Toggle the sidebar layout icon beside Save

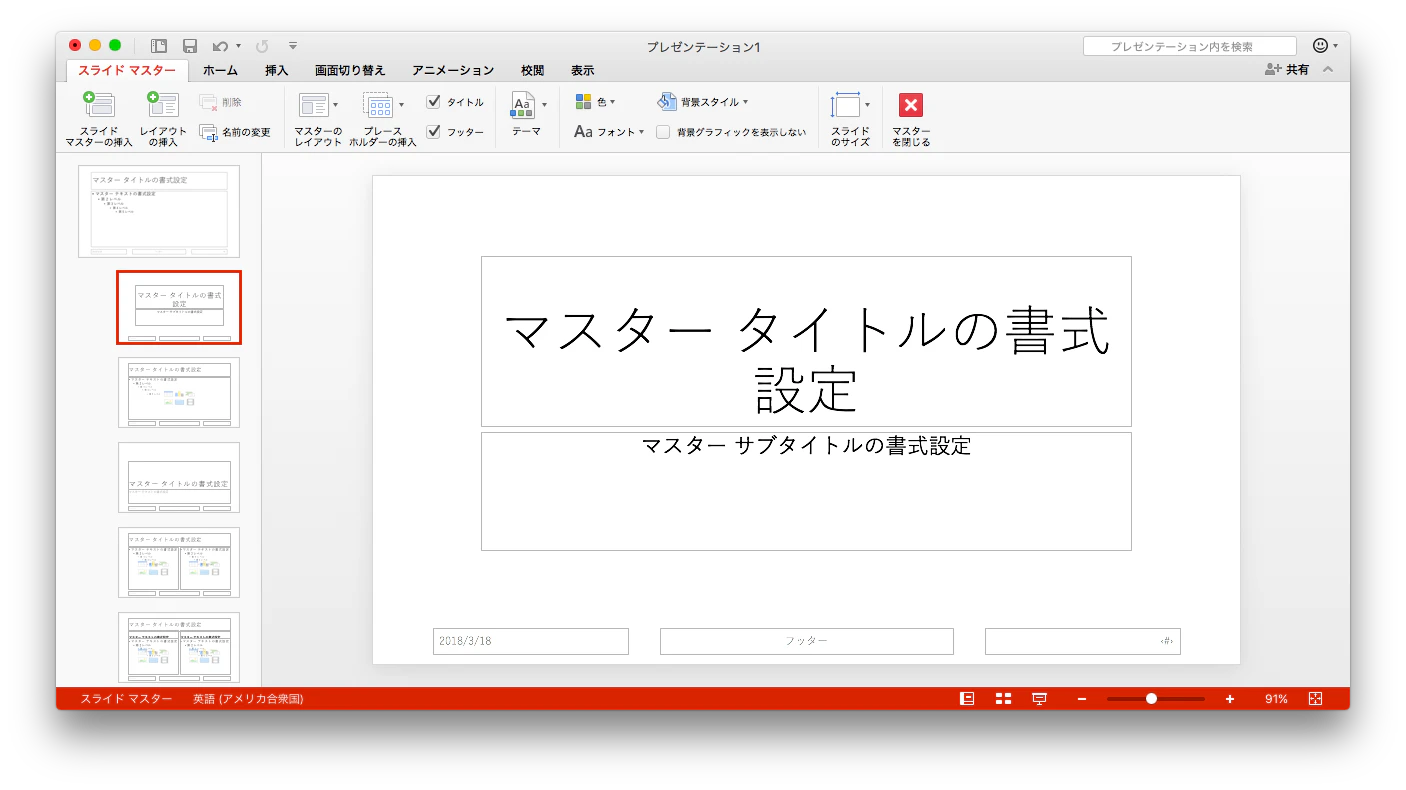coord(159,46)
